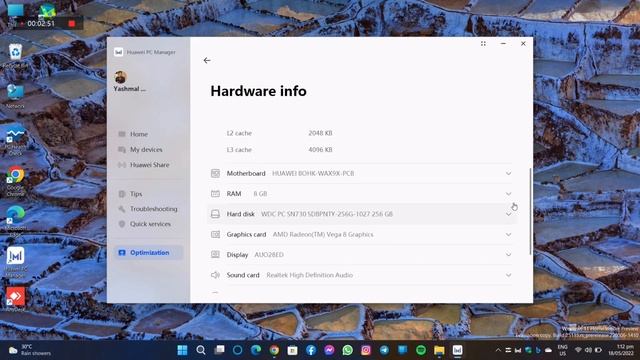
Task: Click the Realtek High Definition Audio text
Action: coord(309,275)
